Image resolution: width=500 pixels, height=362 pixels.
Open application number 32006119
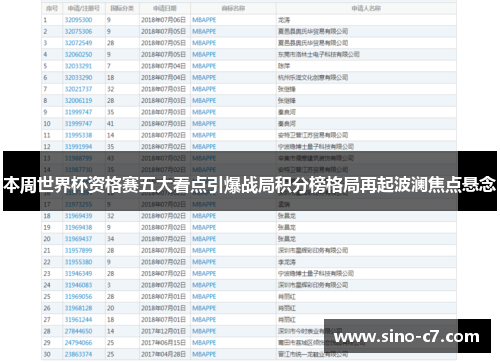(x=78, y=101)
